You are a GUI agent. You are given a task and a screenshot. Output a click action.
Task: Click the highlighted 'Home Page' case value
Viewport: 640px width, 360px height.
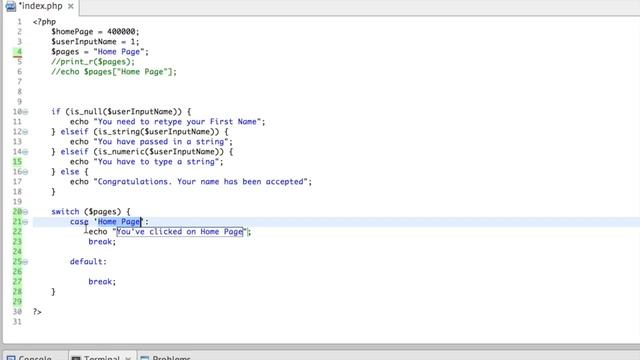tap(119, 222)
